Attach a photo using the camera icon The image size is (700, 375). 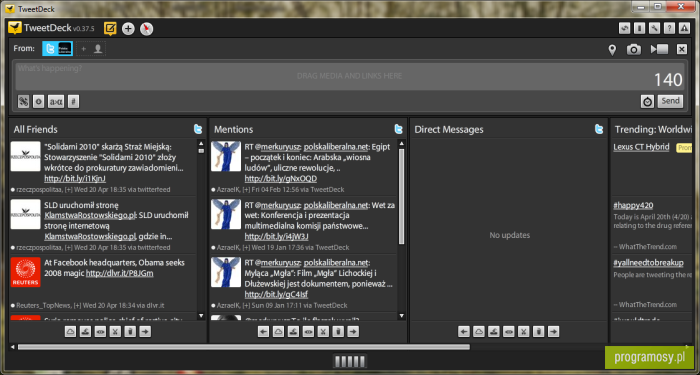tap(633, 50)
